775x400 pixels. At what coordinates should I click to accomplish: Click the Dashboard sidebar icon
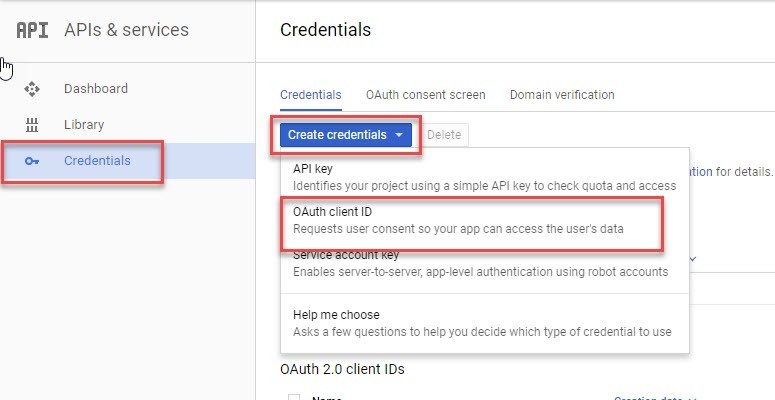pyautogui.click(x=32, y=89)
